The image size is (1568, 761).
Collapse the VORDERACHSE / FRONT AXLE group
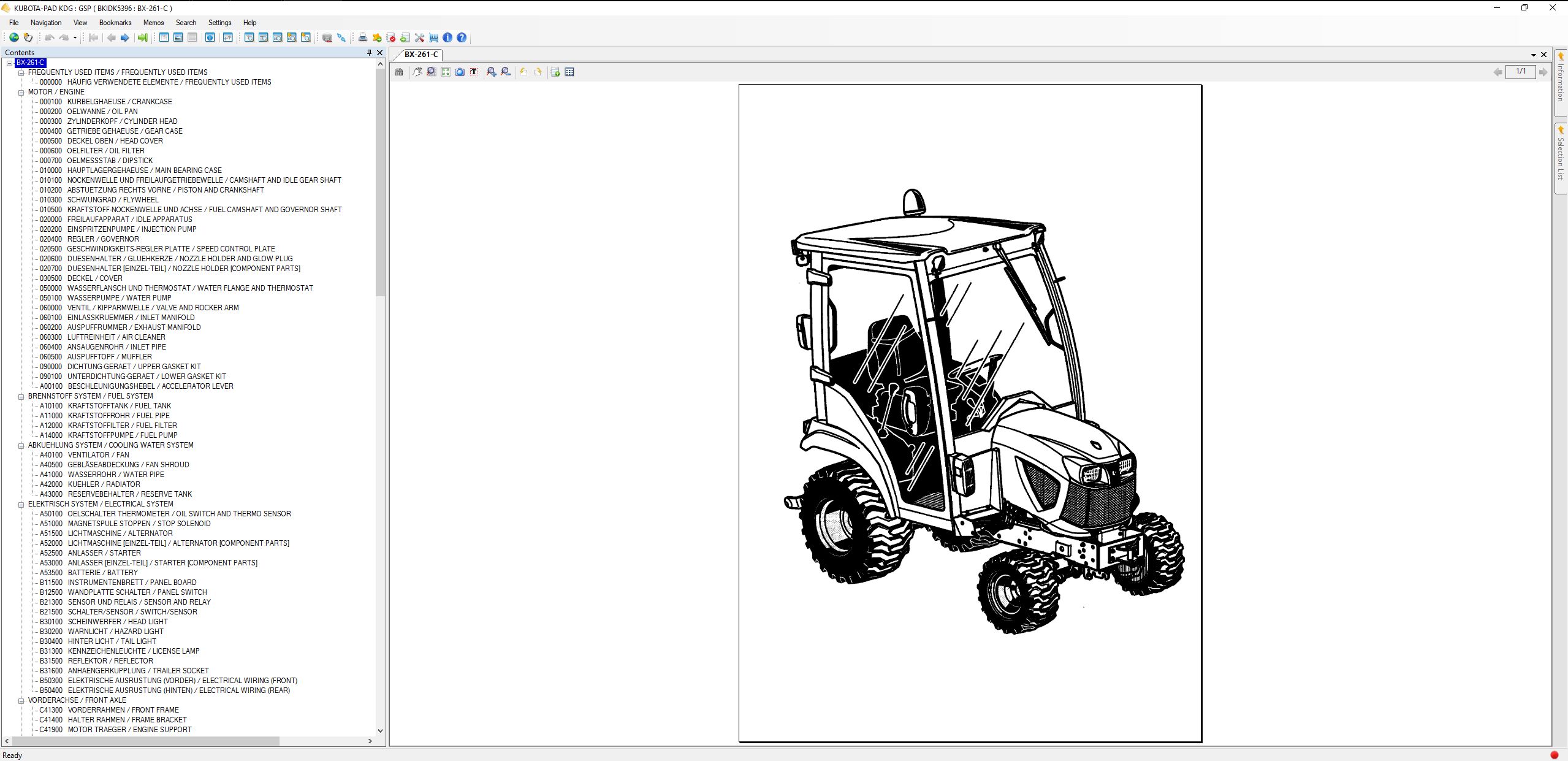(x=21, y=700)
